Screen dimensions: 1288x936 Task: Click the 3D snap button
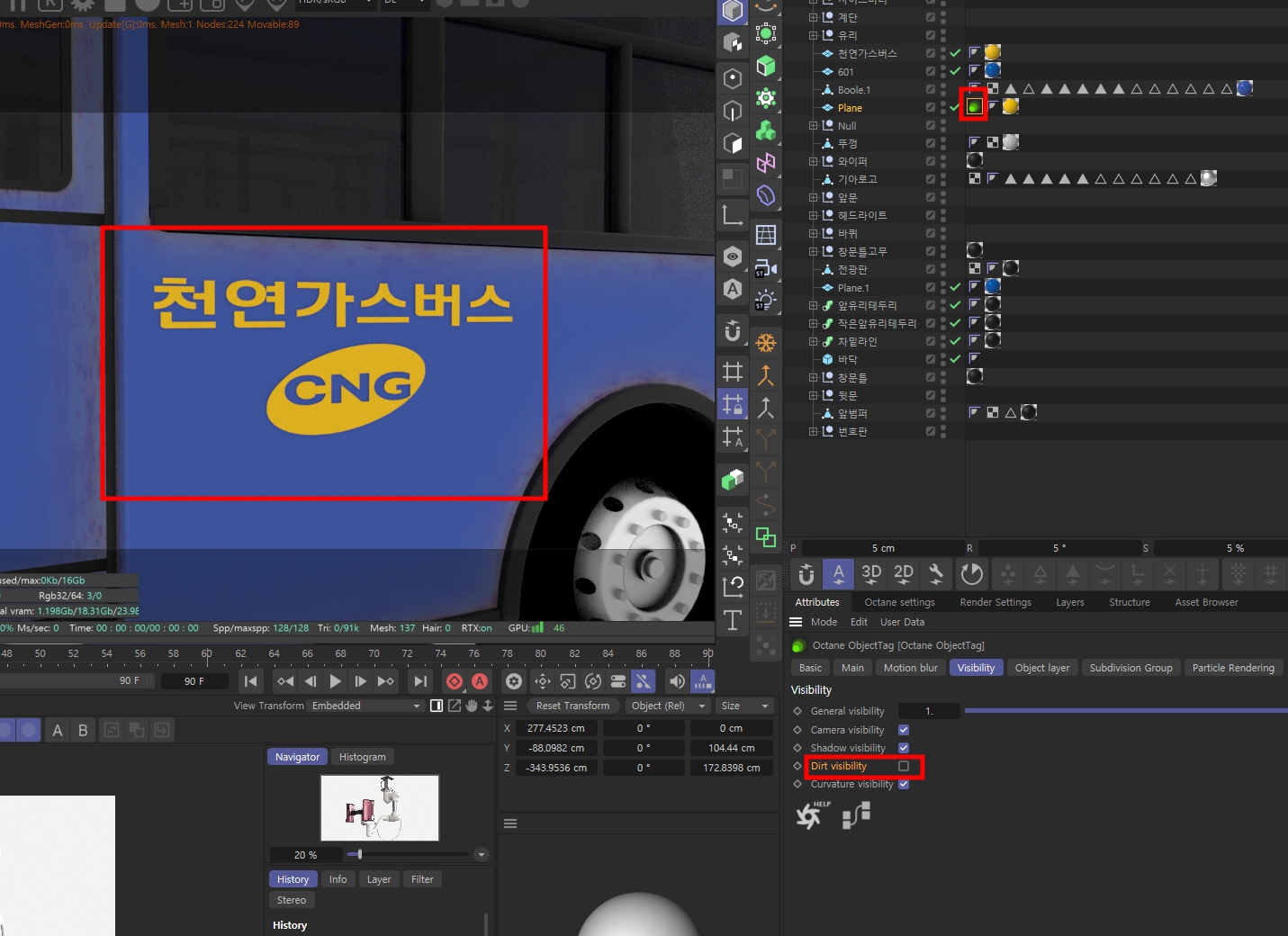click(x=871, y=573)
